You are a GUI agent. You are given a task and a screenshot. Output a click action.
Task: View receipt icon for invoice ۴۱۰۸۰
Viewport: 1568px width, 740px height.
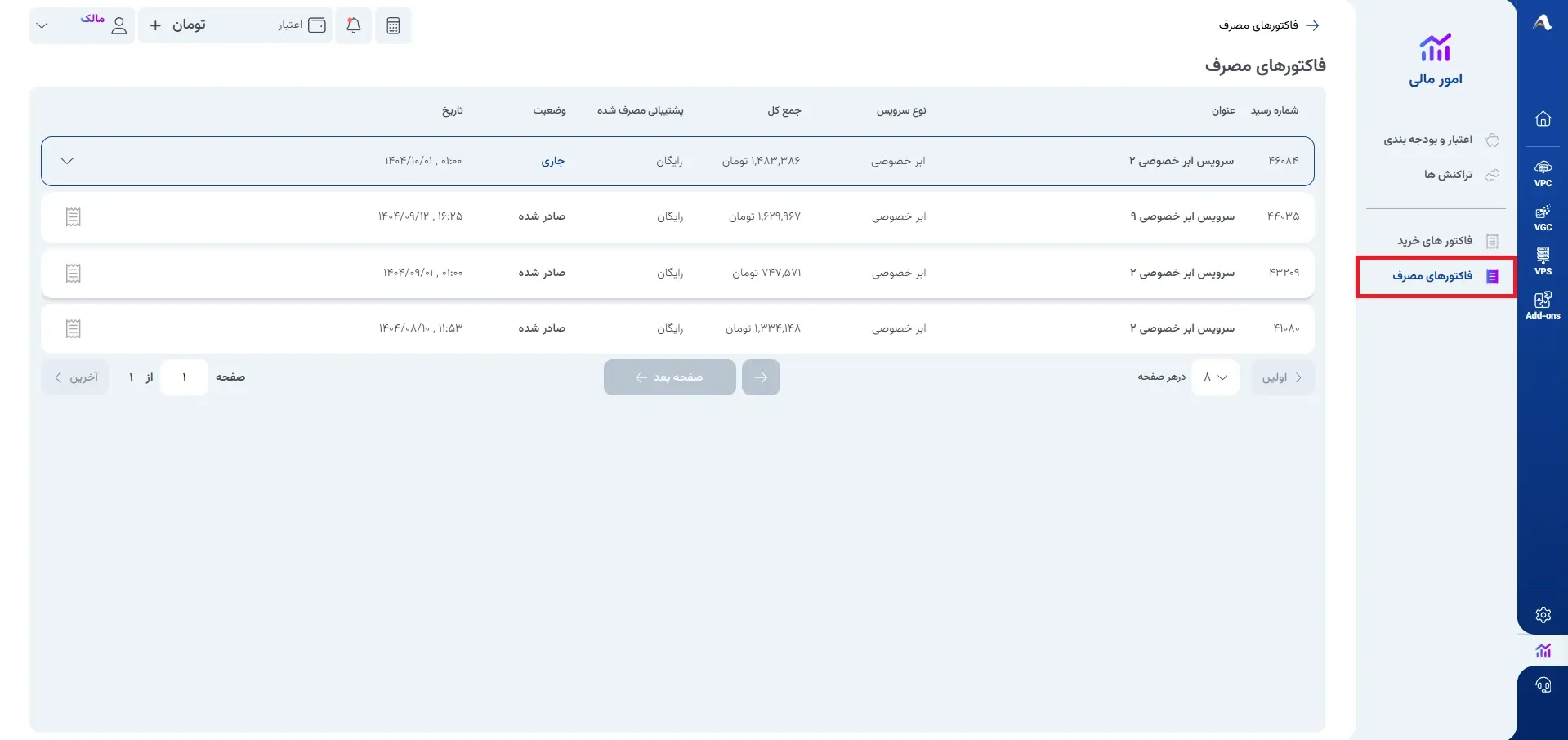(x=74, y=328)
